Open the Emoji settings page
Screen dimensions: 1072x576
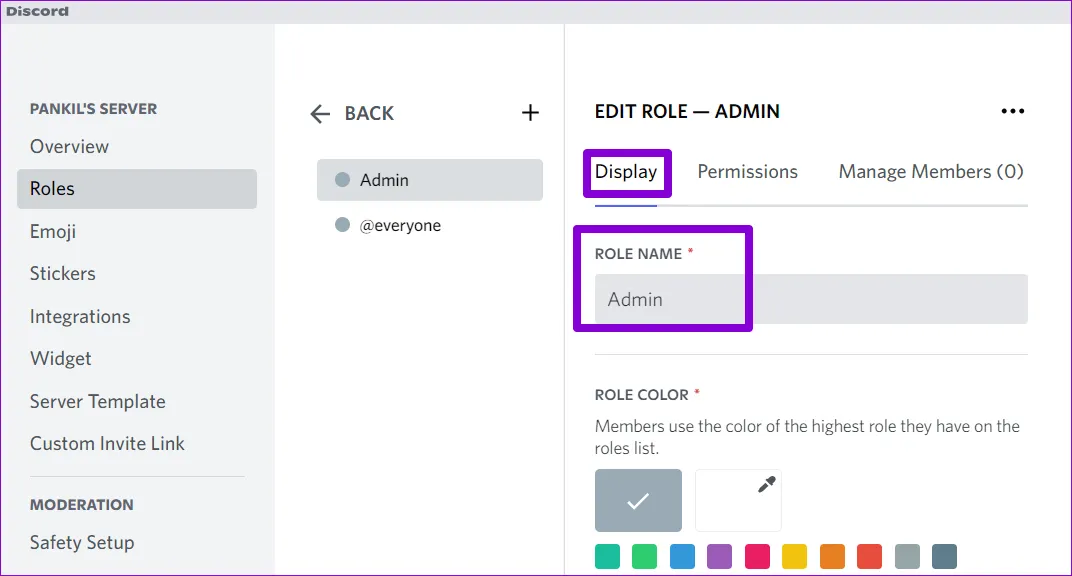pos(53,231)
